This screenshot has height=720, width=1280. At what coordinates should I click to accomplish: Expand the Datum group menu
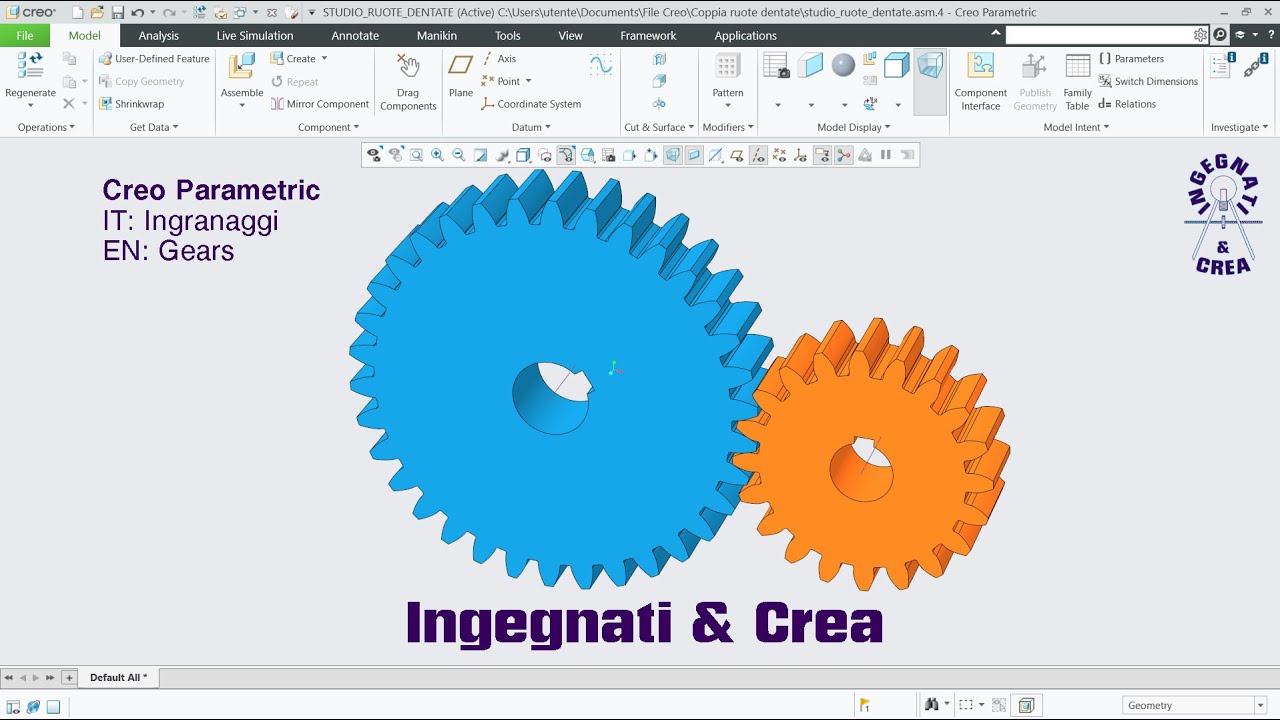[531, 127]
